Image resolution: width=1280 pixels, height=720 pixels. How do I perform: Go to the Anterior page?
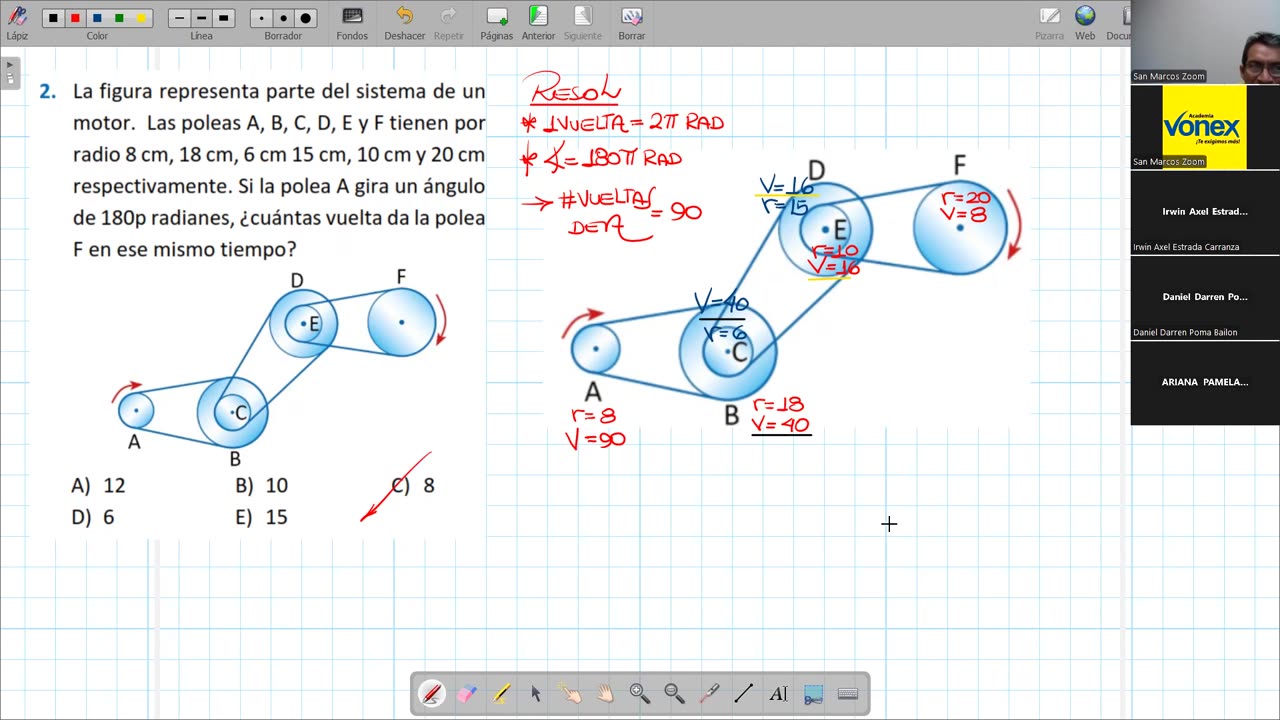pos(538,22)
